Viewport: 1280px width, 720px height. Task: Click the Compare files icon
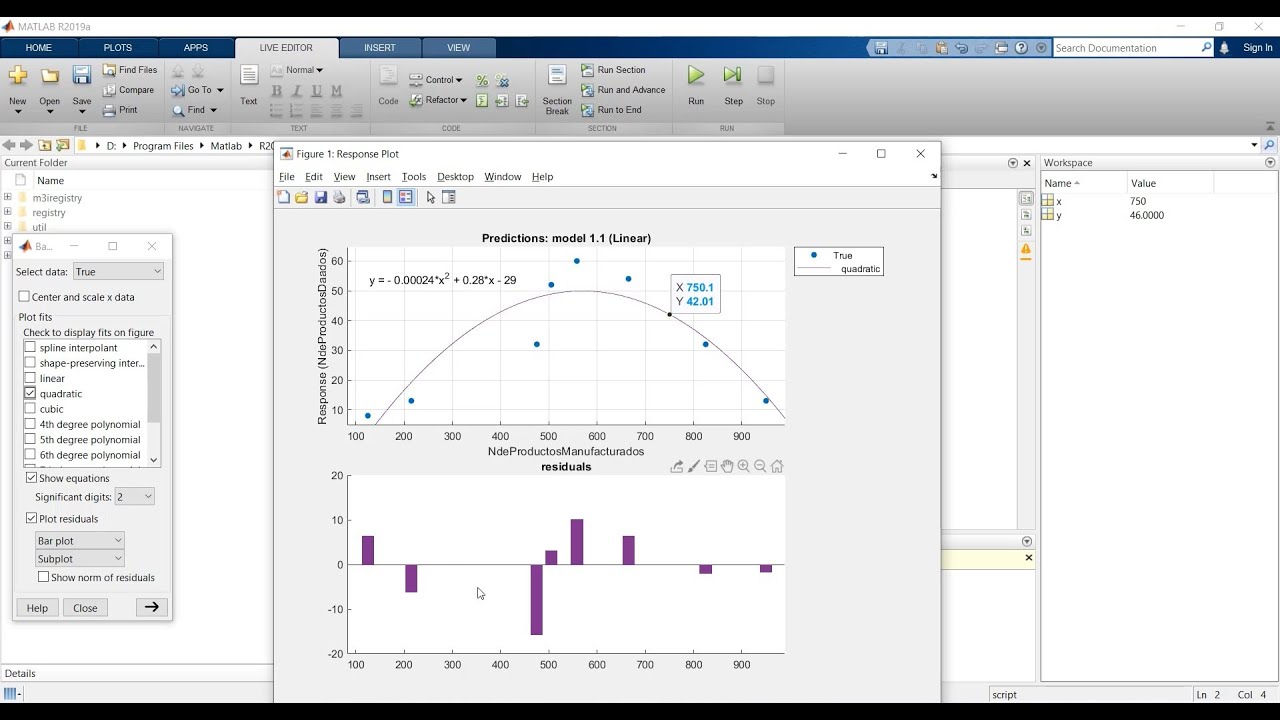110,90
